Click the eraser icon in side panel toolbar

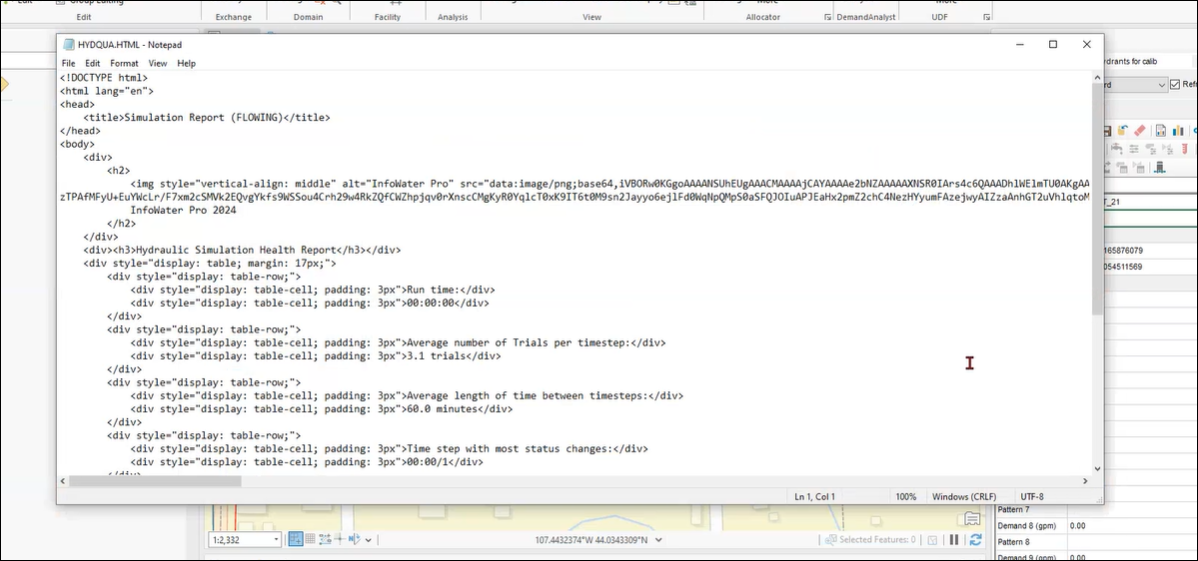pyautogui.click(x=1140, y=131)
